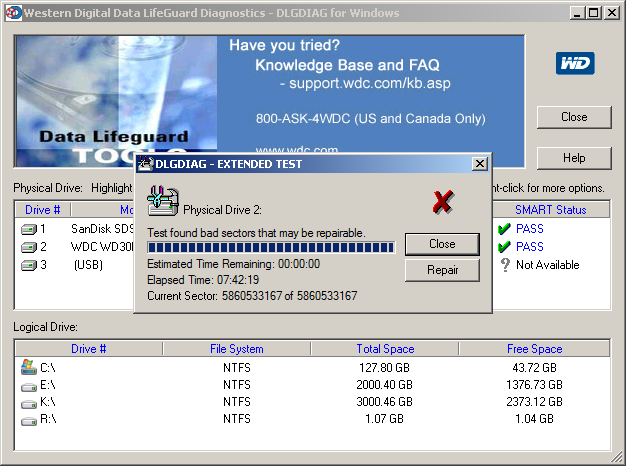Maximize the main diagnostics window
The height and width of the screenshot is (466, 626).
594,13
